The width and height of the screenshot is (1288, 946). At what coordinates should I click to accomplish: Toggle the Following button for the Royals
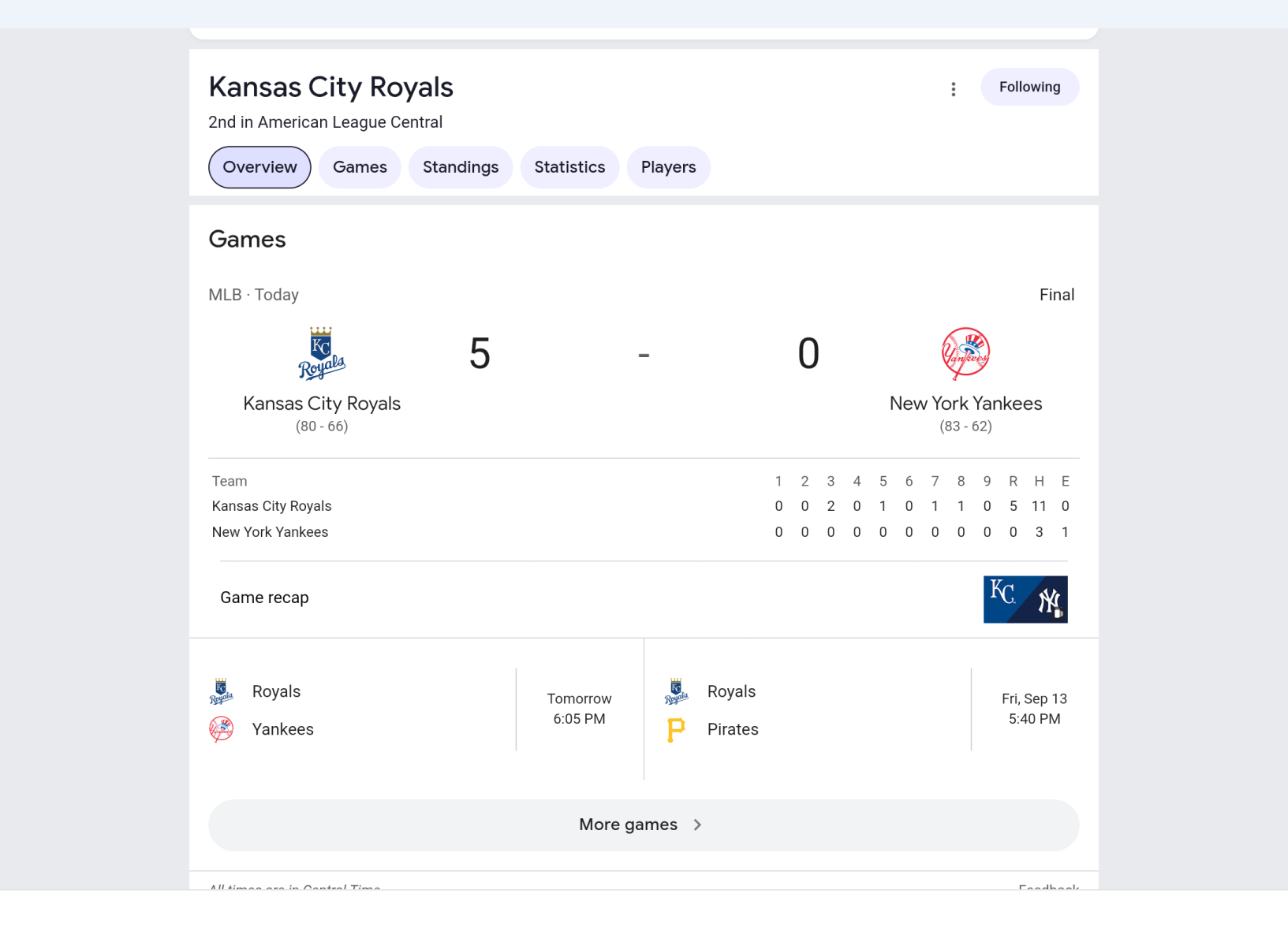(1029, 87)
